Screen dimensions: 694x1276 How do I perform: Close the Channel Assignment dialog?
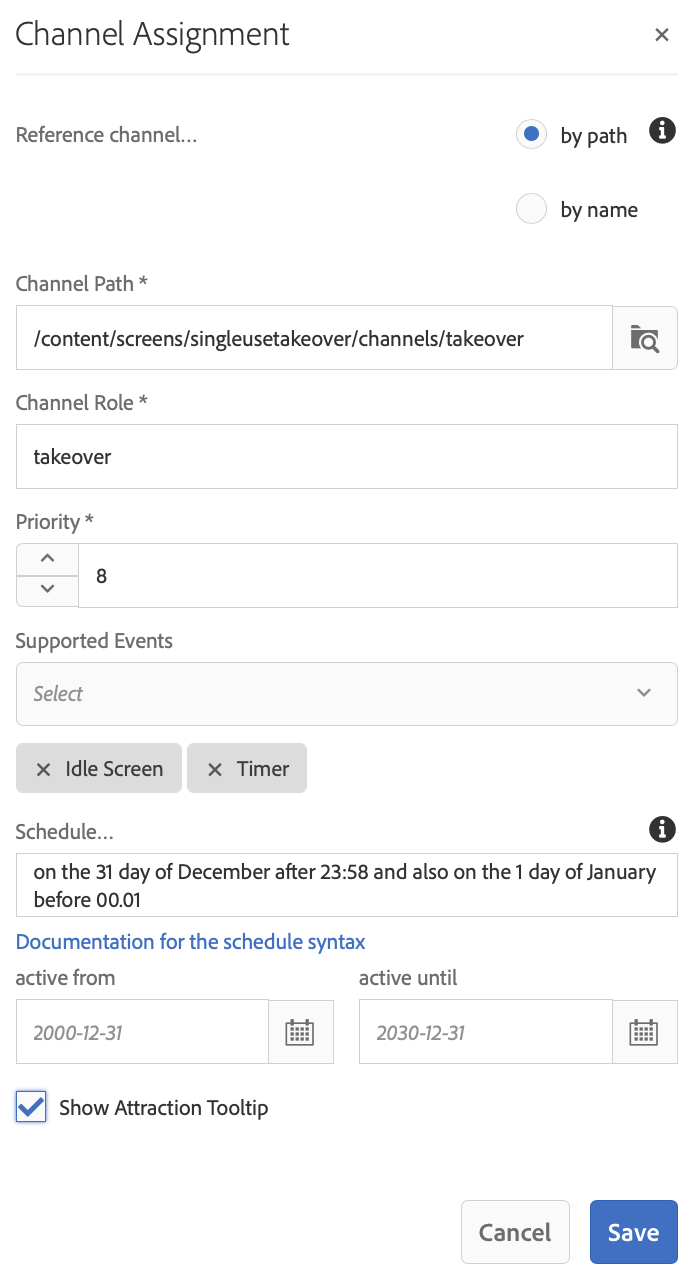pyautogui.click(x=661, y=35)
